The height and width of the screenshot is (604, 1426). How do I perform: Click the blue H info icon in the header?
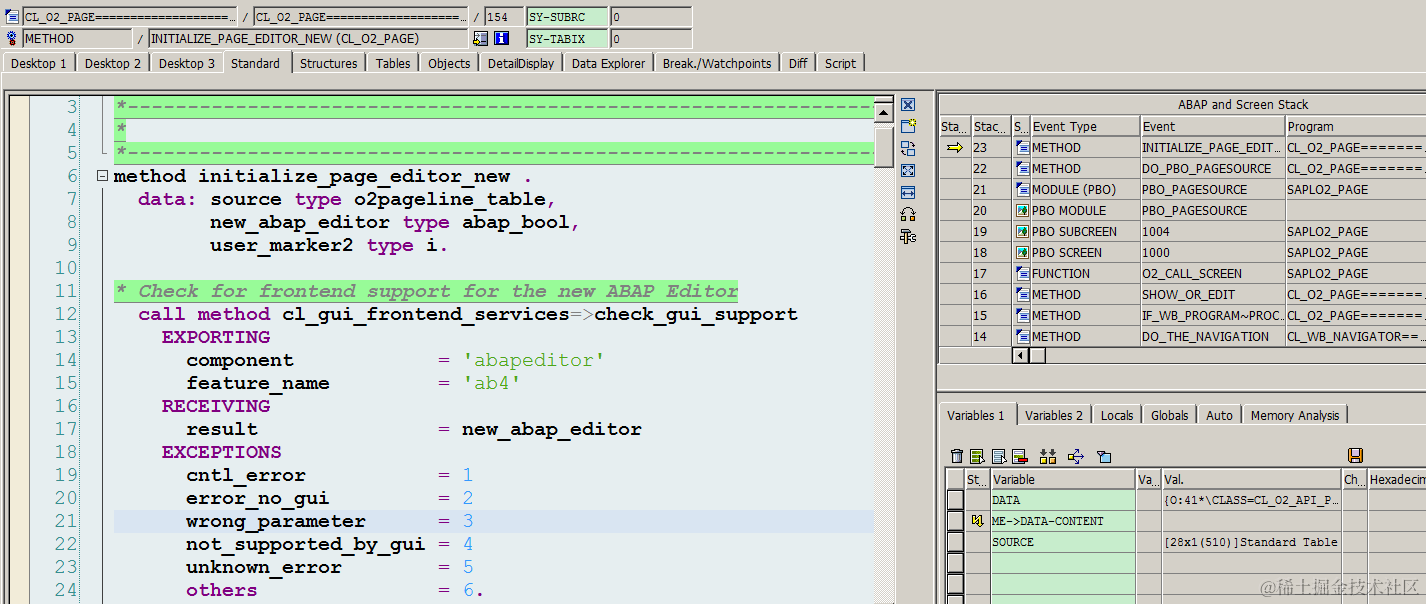click(501, 38)
